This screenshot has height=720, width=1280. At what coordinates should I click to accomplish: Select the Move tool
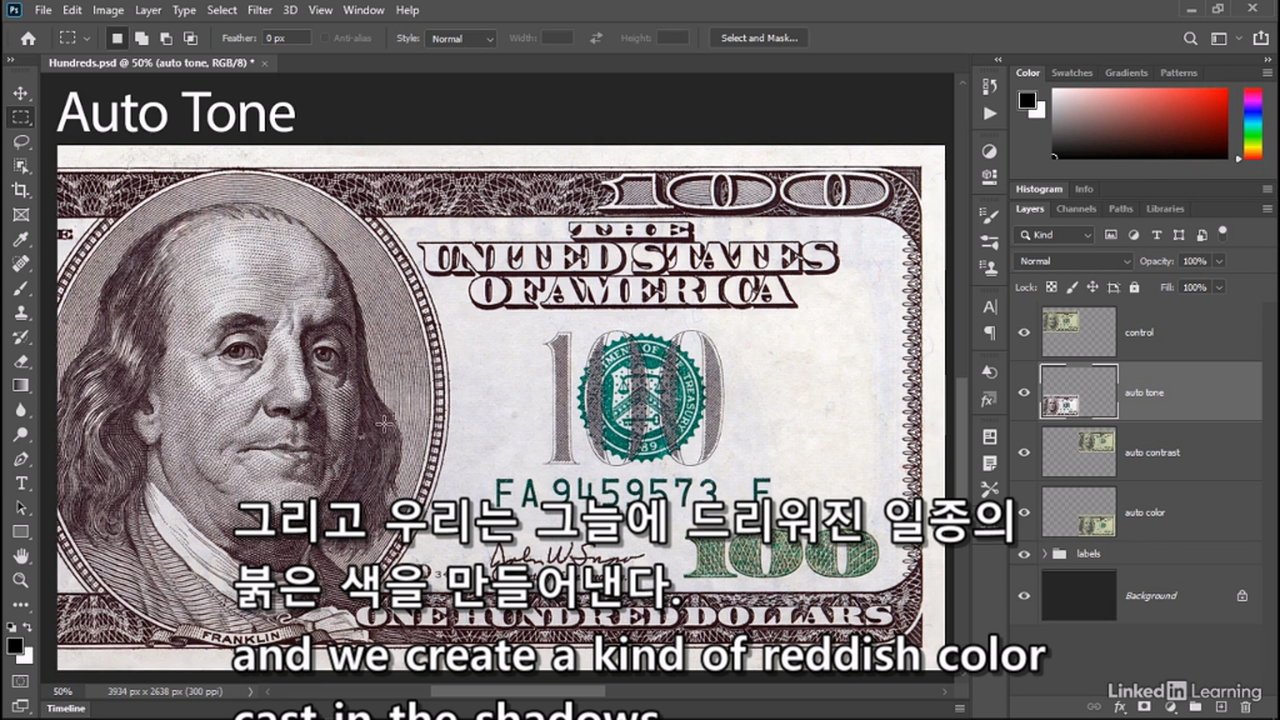tap(21, 93)
